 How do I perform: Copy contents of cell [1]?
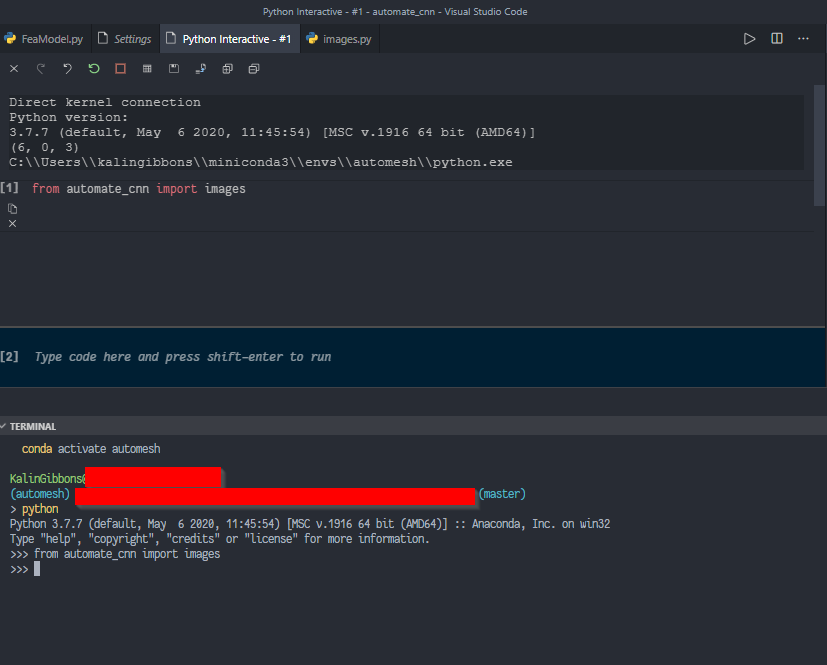click(12, 208)
